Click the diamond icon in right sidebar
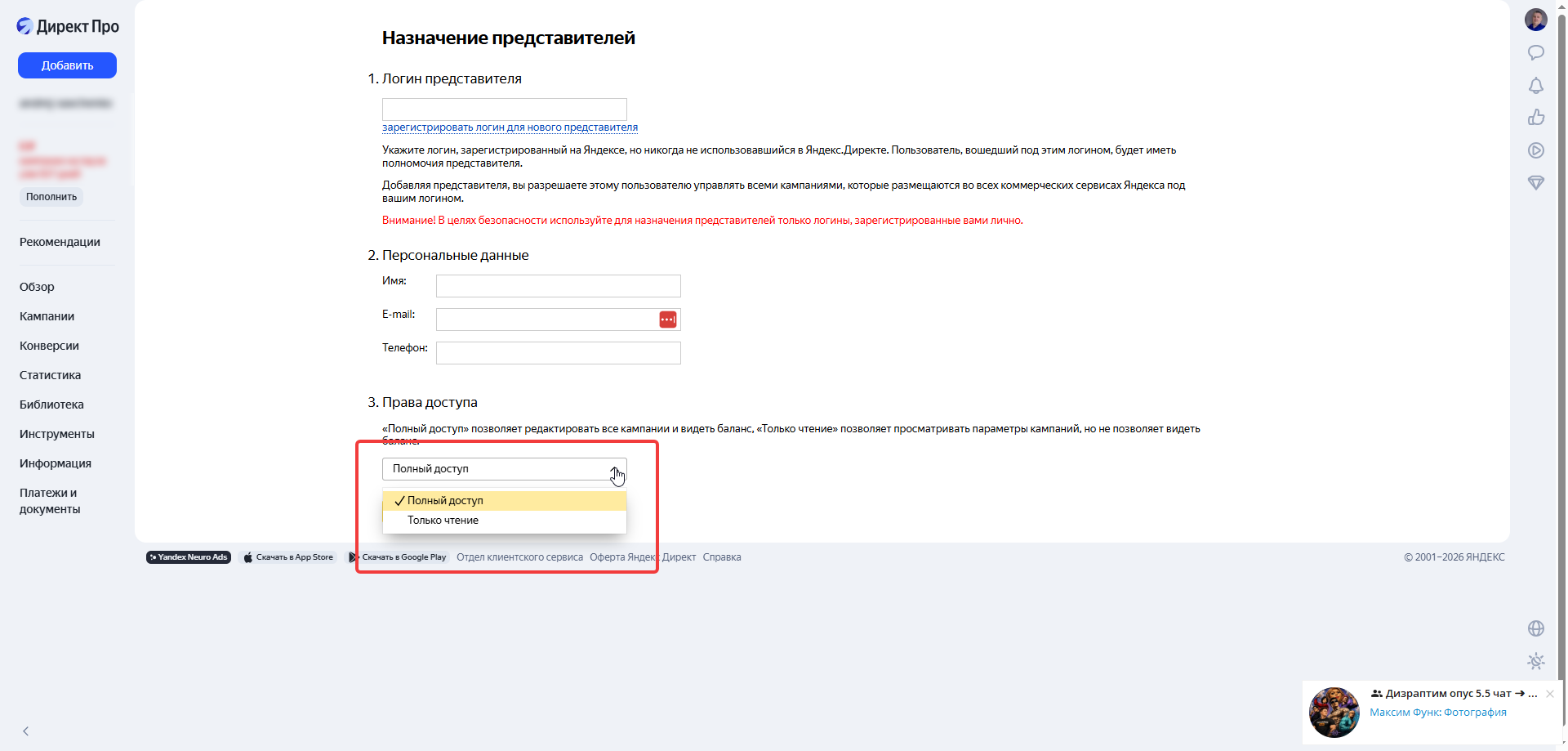The height and width of the screenshot is (751, 1568). (1536, 183)
